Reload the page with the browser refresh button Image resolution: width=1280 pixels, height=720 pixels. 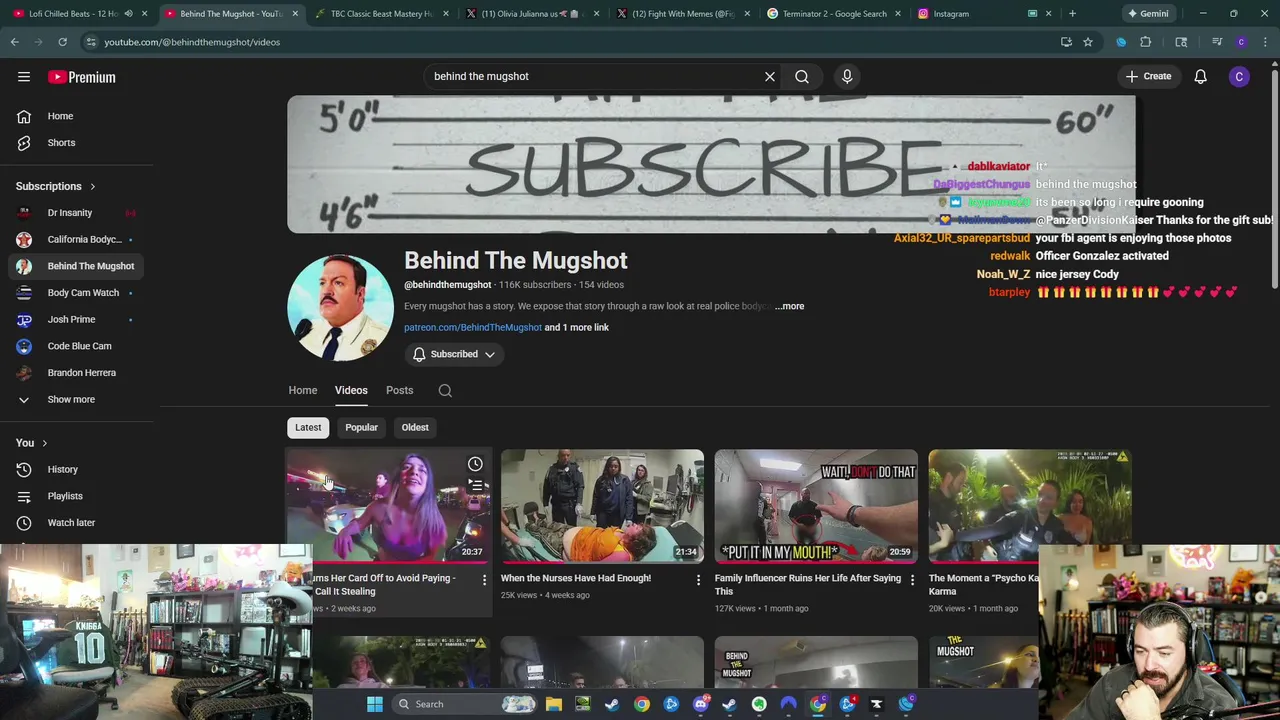pos(62,42)
